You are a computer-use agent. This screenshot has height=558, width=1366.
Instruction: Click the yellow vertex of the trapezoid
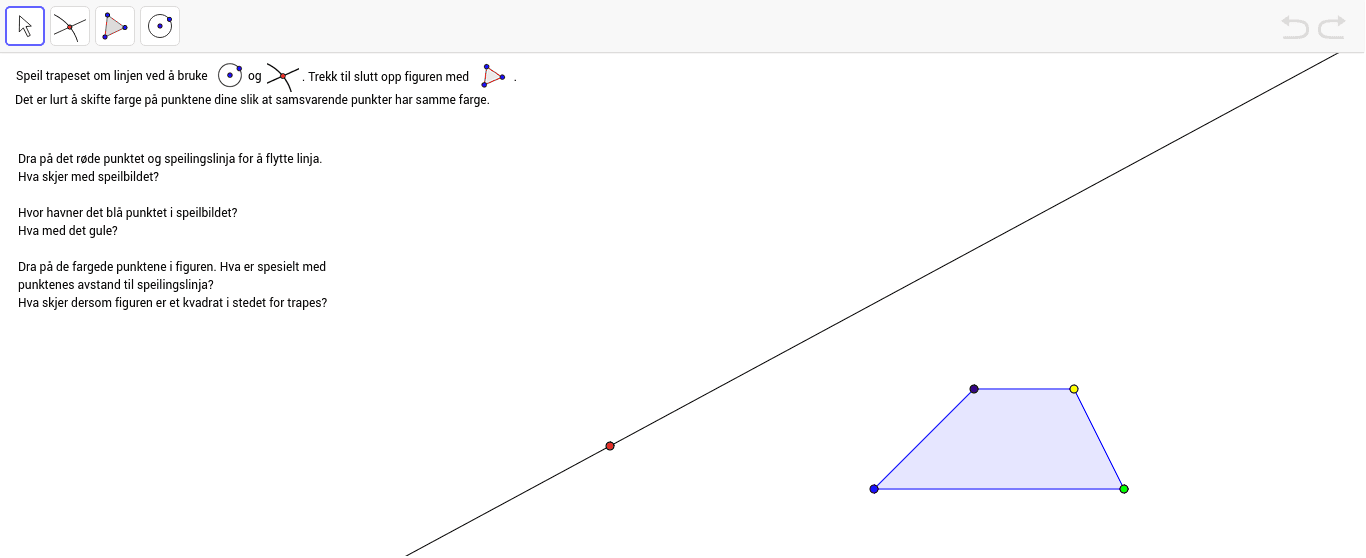[x=1074, y=389]
